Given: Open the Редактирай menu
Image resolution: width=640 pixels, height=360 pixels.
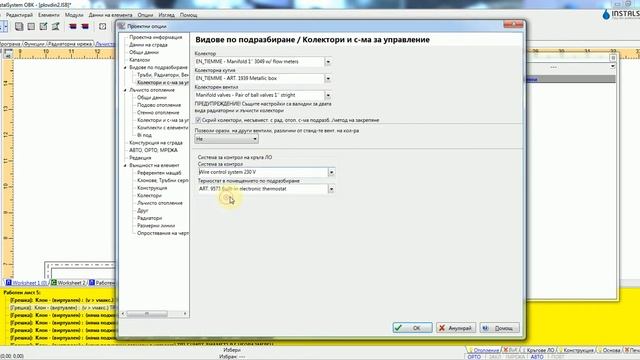Looking at the screenshot, I should click(x=19, y=15).
